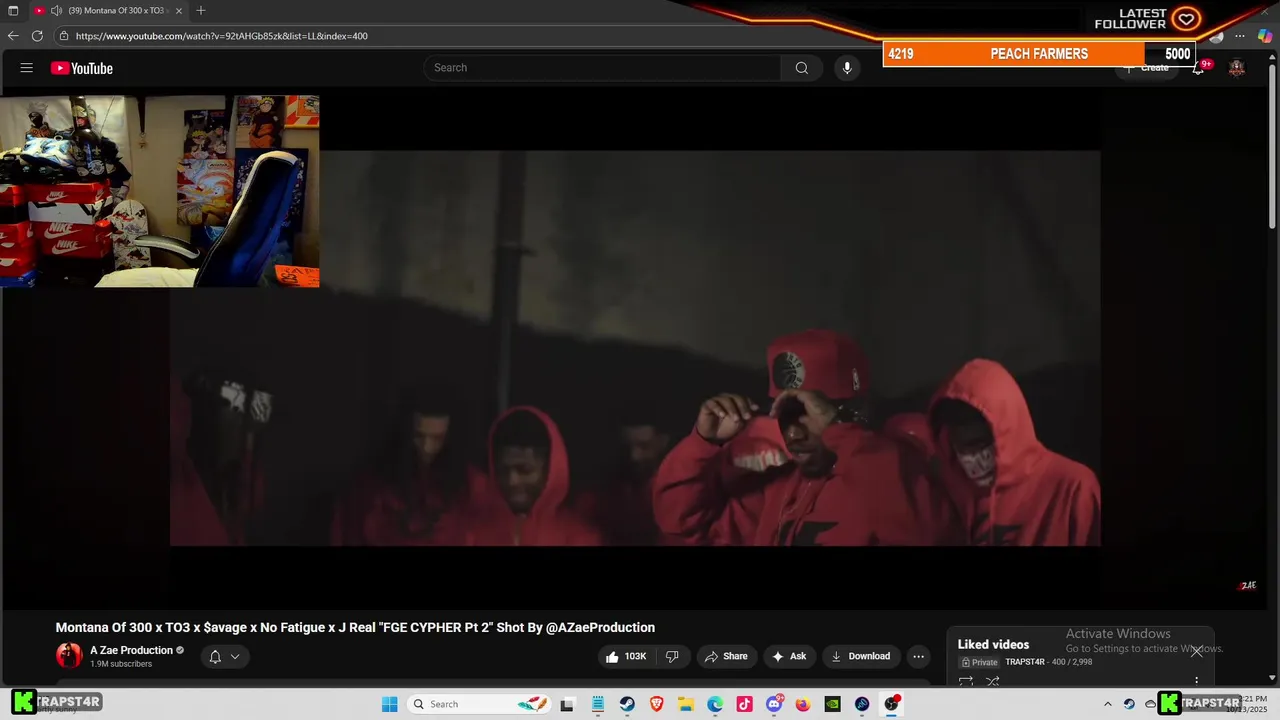Download the video
The width and height of the screenshot is (1280, 720).
coord(861,656)
